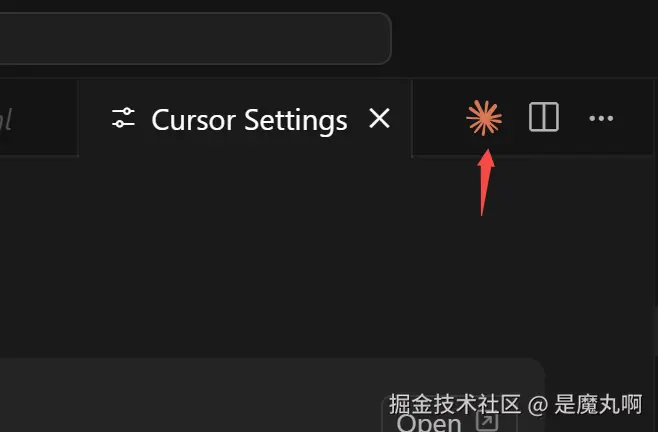Open Claude Code via the orange starburst icon

[x=484, y=118]
